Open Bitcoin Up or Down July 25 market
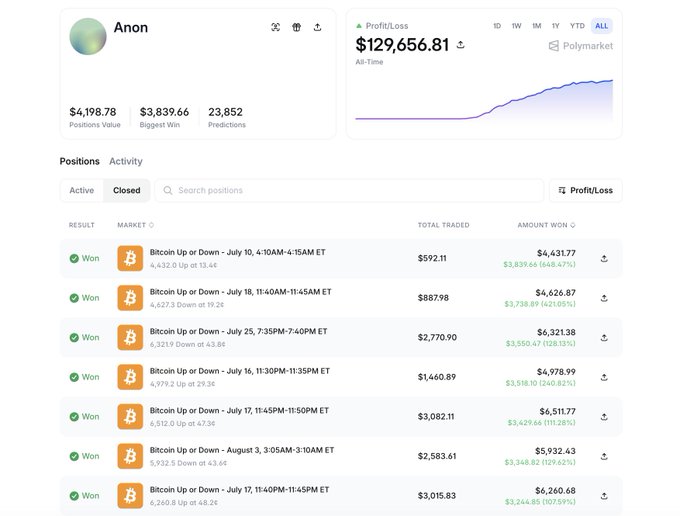Viewport: 680px width, 516px height. click(x=239, y=331)
